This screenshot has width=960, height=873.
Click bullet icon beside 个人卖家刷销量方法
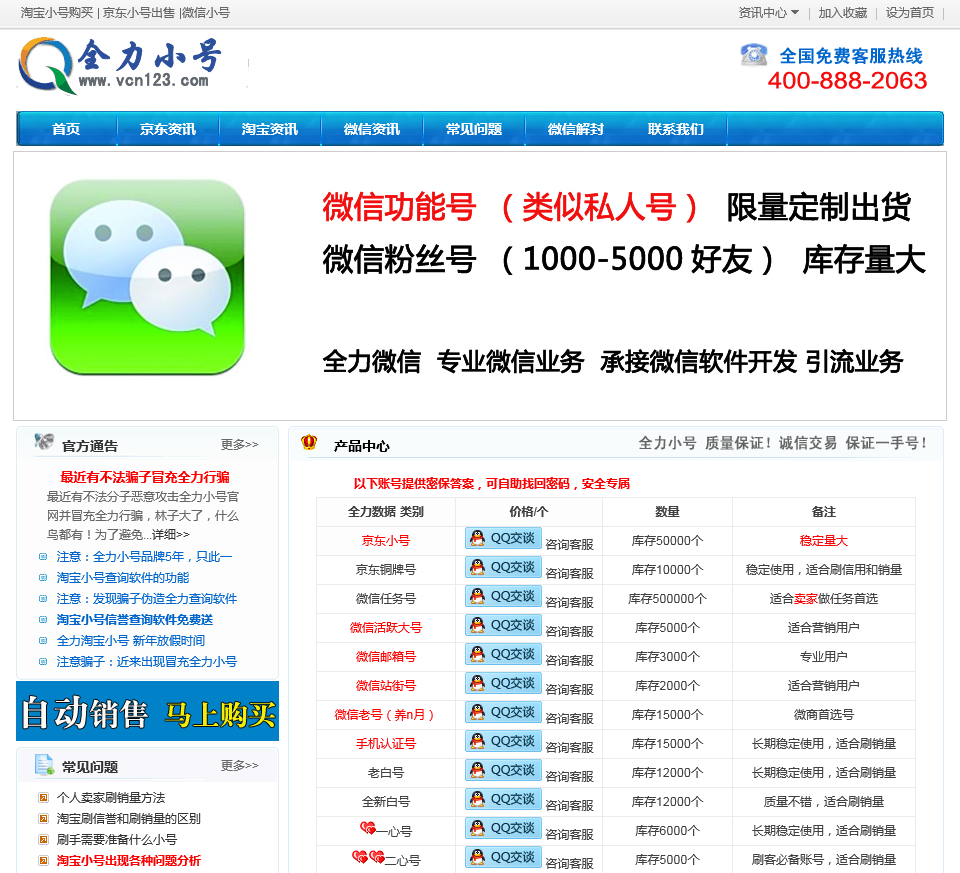click(43, 797)
